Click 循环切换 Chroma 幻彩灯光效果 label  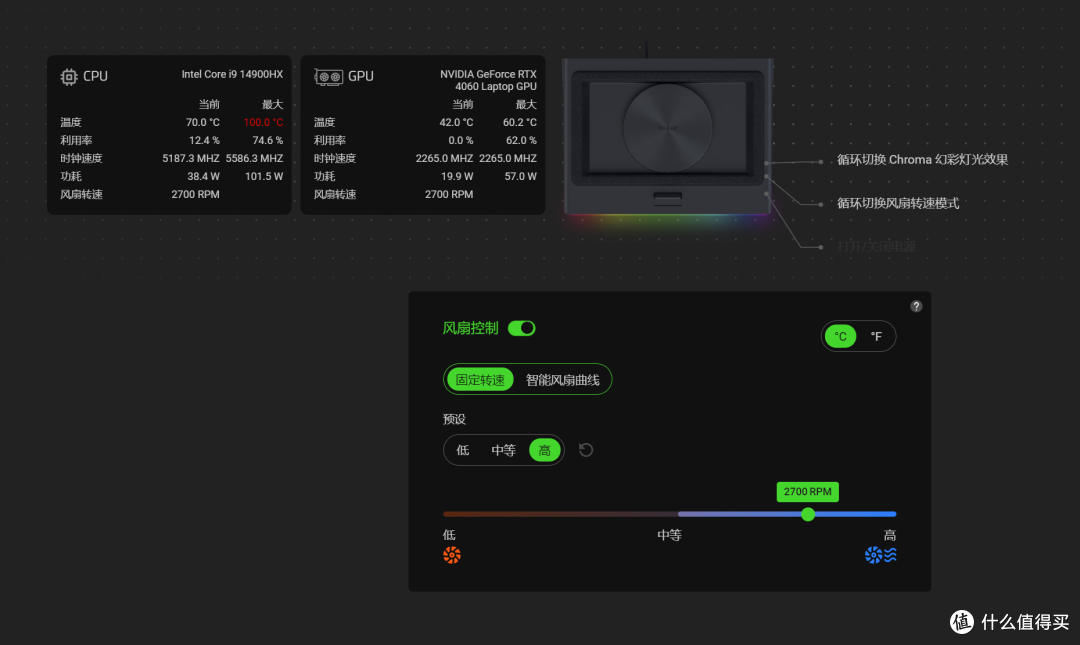(x=922, y=160)
